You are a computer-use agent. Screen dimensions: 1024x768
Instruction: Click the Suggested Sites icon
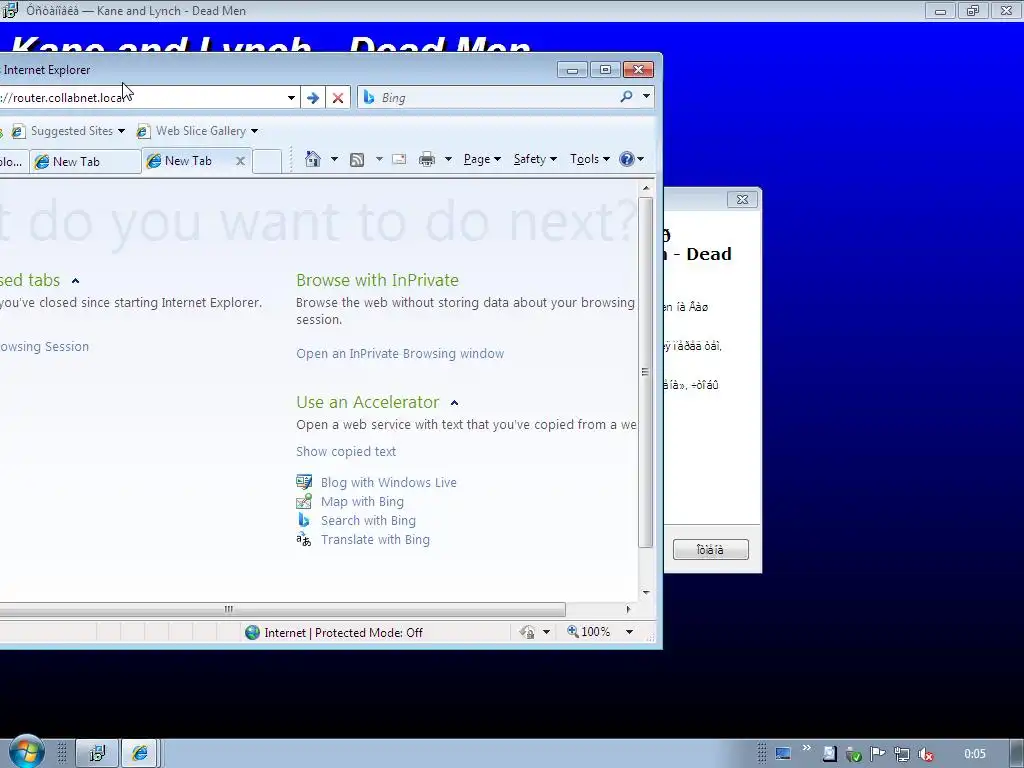pos(18,131)
